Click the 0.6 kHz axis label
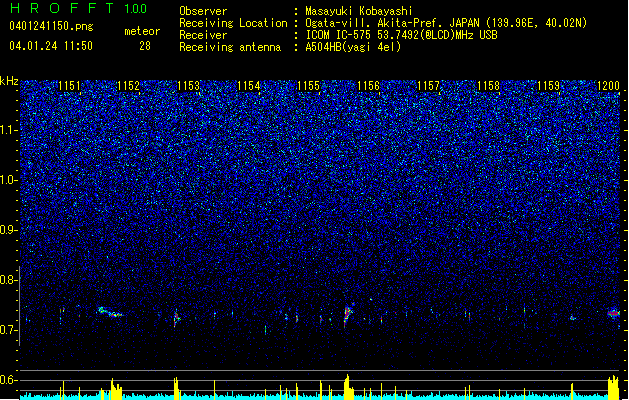Screen dimensions: 629x400 pyautogui.click(x=9, y=380)
